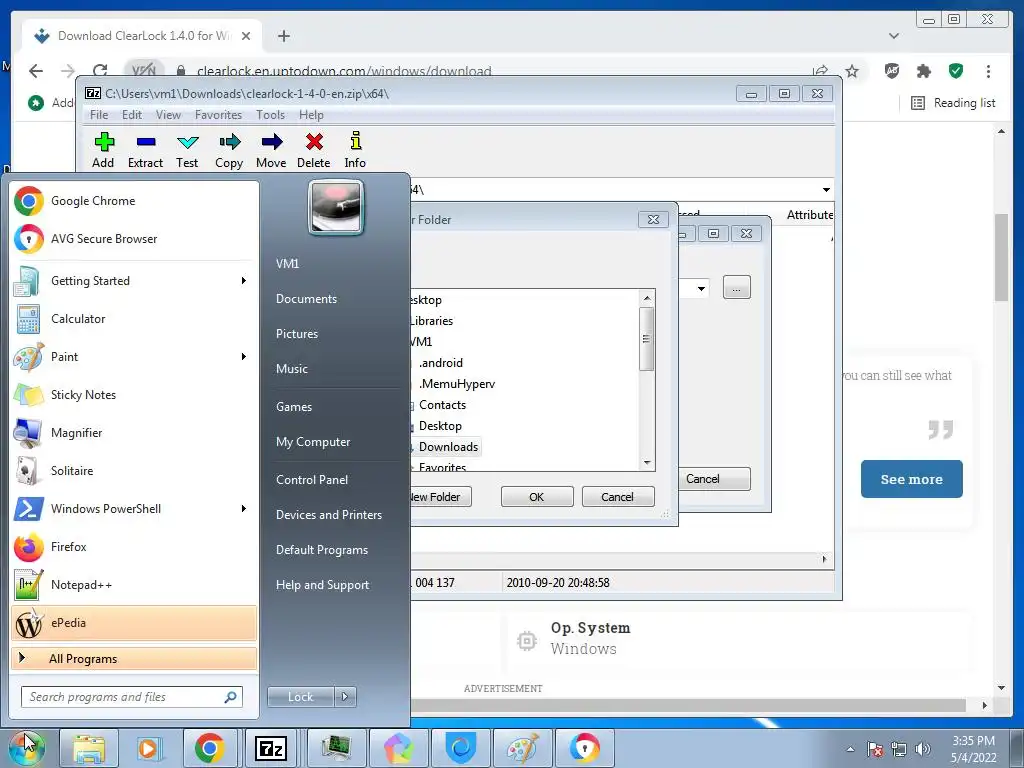Click the Windows Start orb
The image size is (1024, 768).
26,748
